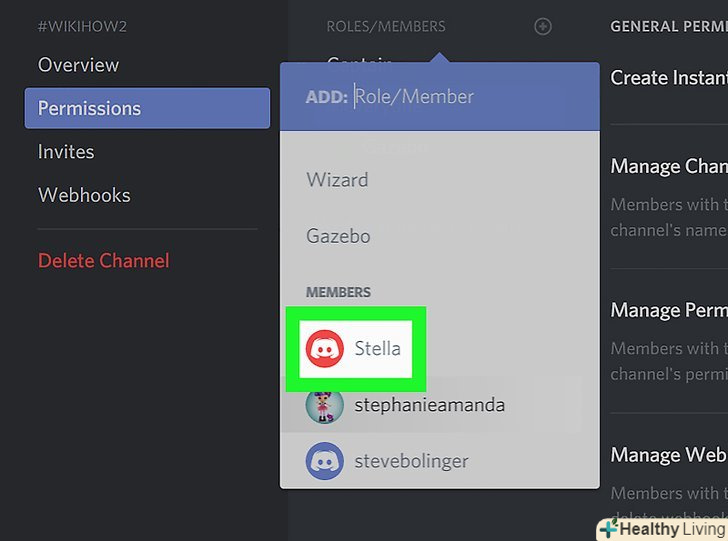Open the Webhooks settings page

[84, 195]
